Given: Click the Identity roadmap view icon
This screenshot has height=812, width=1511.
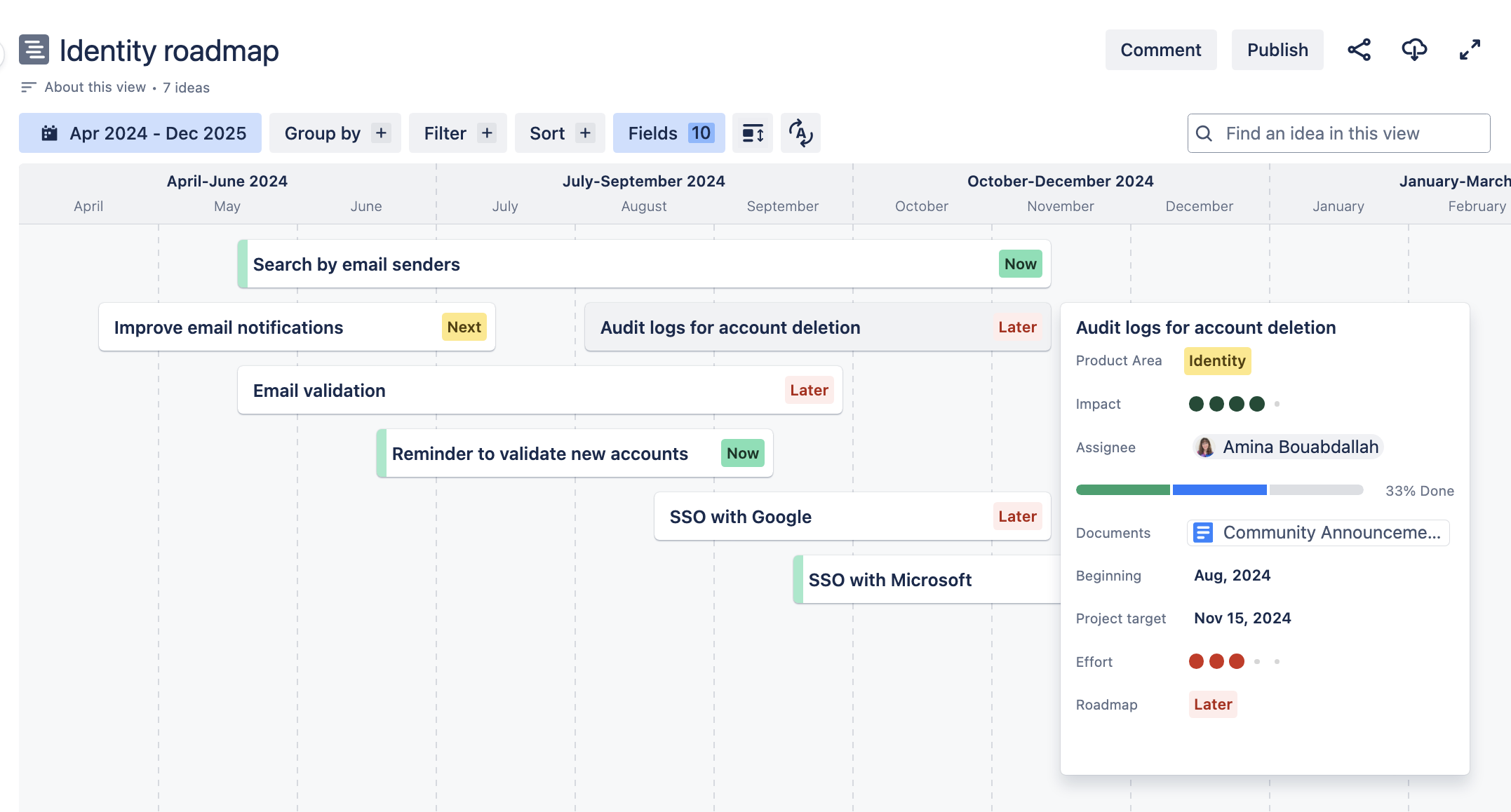Looking at the screenshot, I should pyautogui.click(x=34, y=50).
